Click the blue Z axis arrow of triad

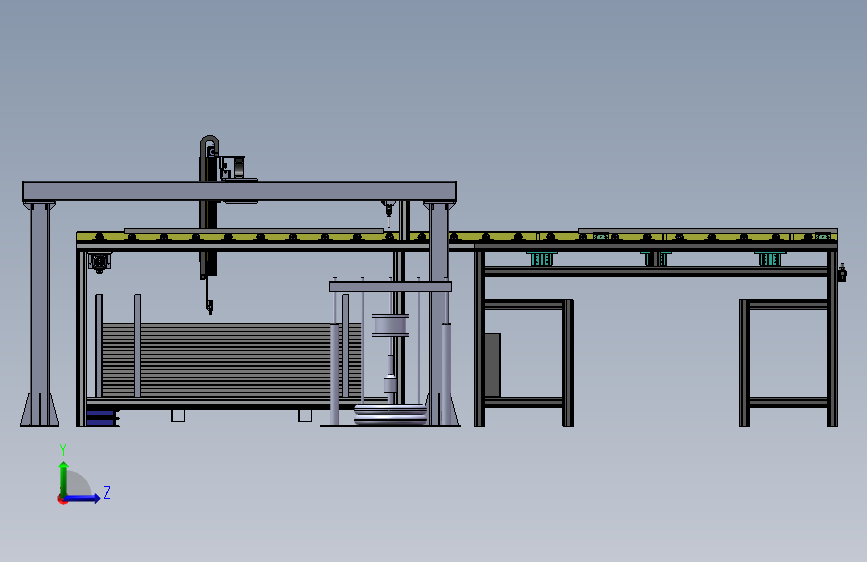pos(82,498)
